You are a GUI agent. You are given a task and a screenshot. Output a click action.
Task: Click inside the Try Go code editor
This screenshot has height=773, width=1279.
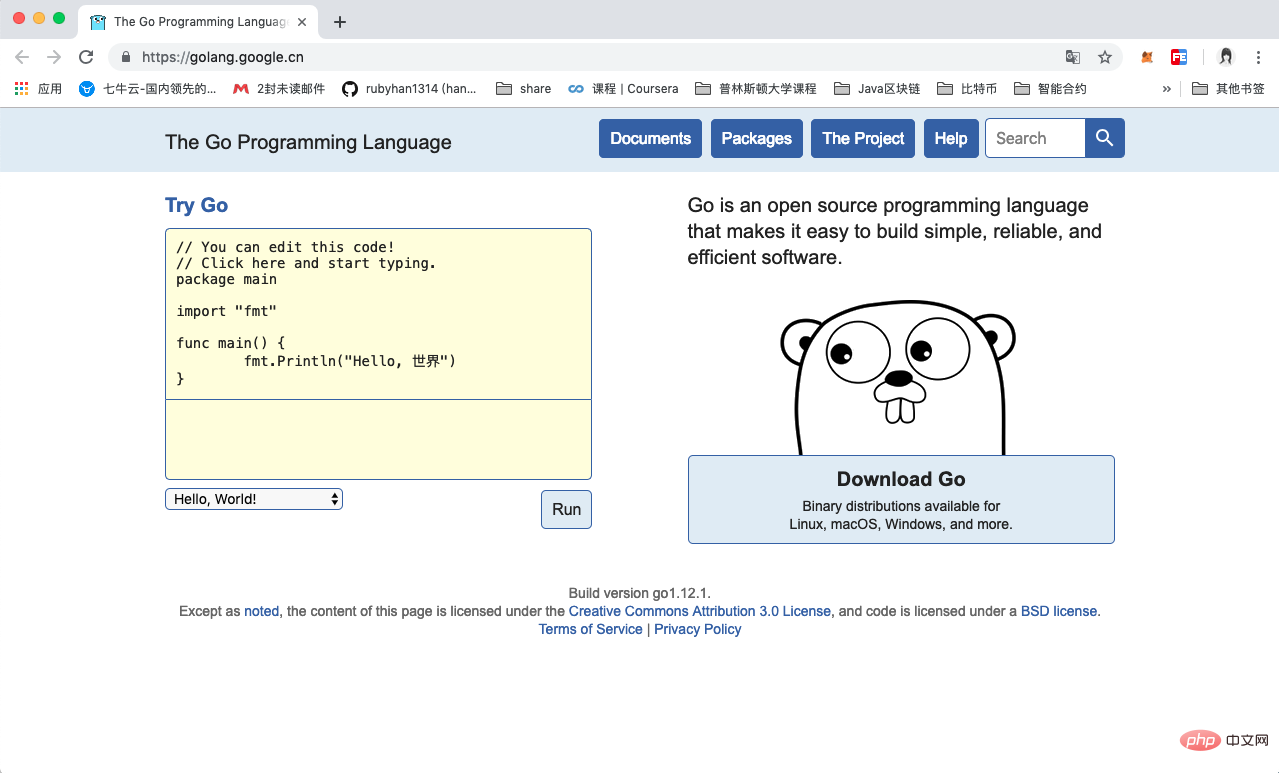coord(378,314)
